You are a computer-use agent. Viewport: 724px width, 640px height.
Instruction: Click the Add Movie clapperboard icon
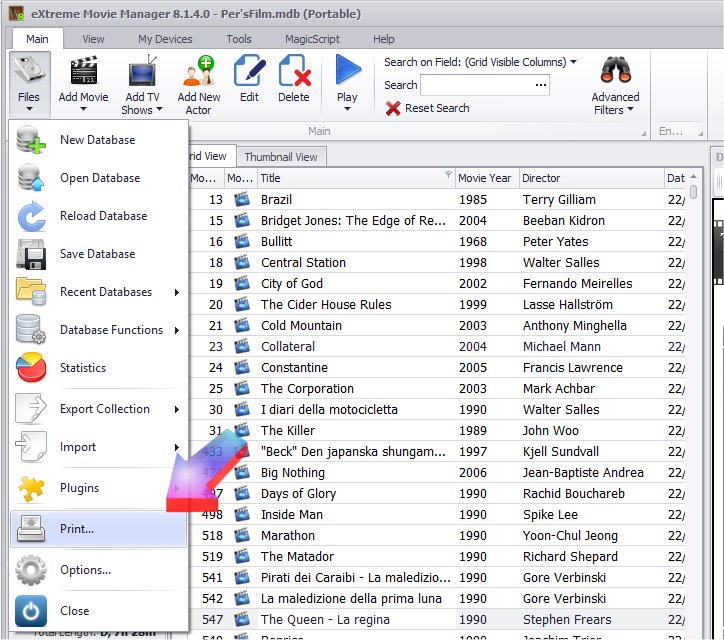click(83, 72)
